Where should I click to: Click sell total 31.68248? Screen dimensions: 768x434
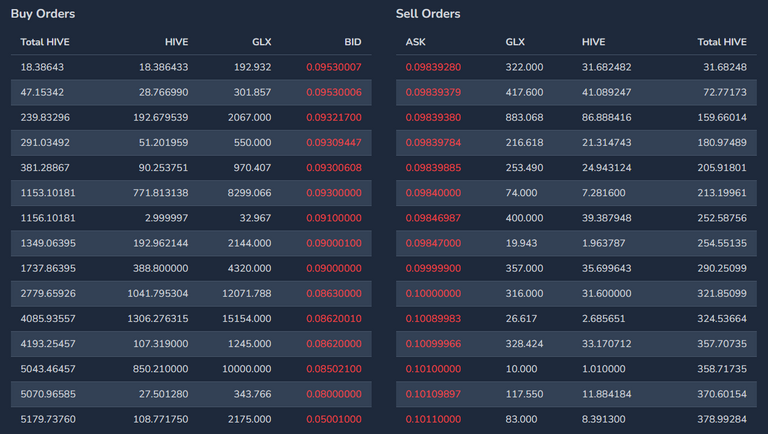pos(725,67)
